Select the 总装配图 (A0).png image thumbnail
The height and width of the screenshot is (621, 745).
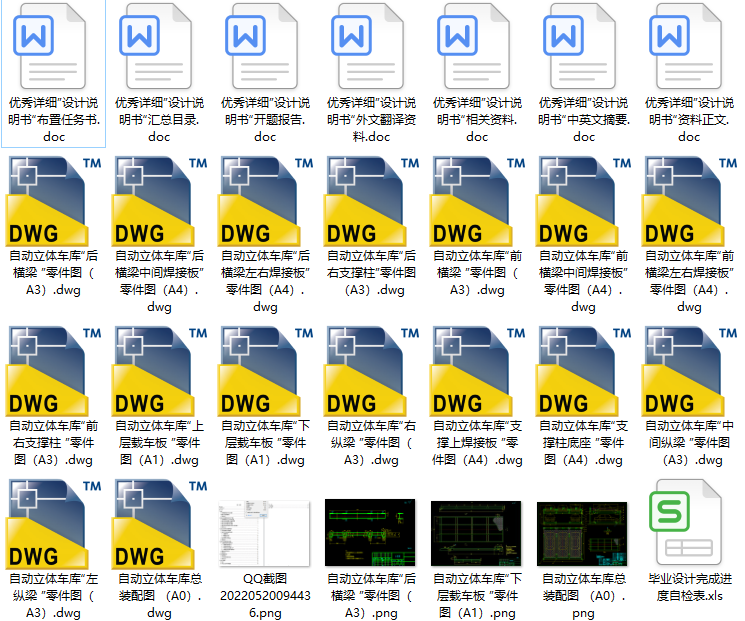(x=583, y=533)
